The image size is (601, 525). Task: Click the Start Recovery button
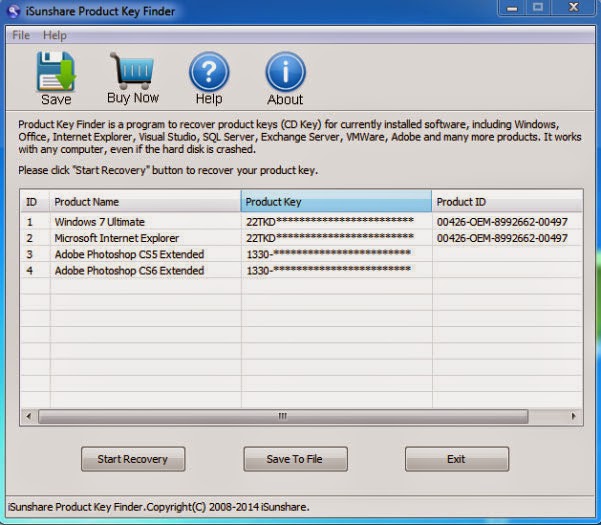click(133, 459)
